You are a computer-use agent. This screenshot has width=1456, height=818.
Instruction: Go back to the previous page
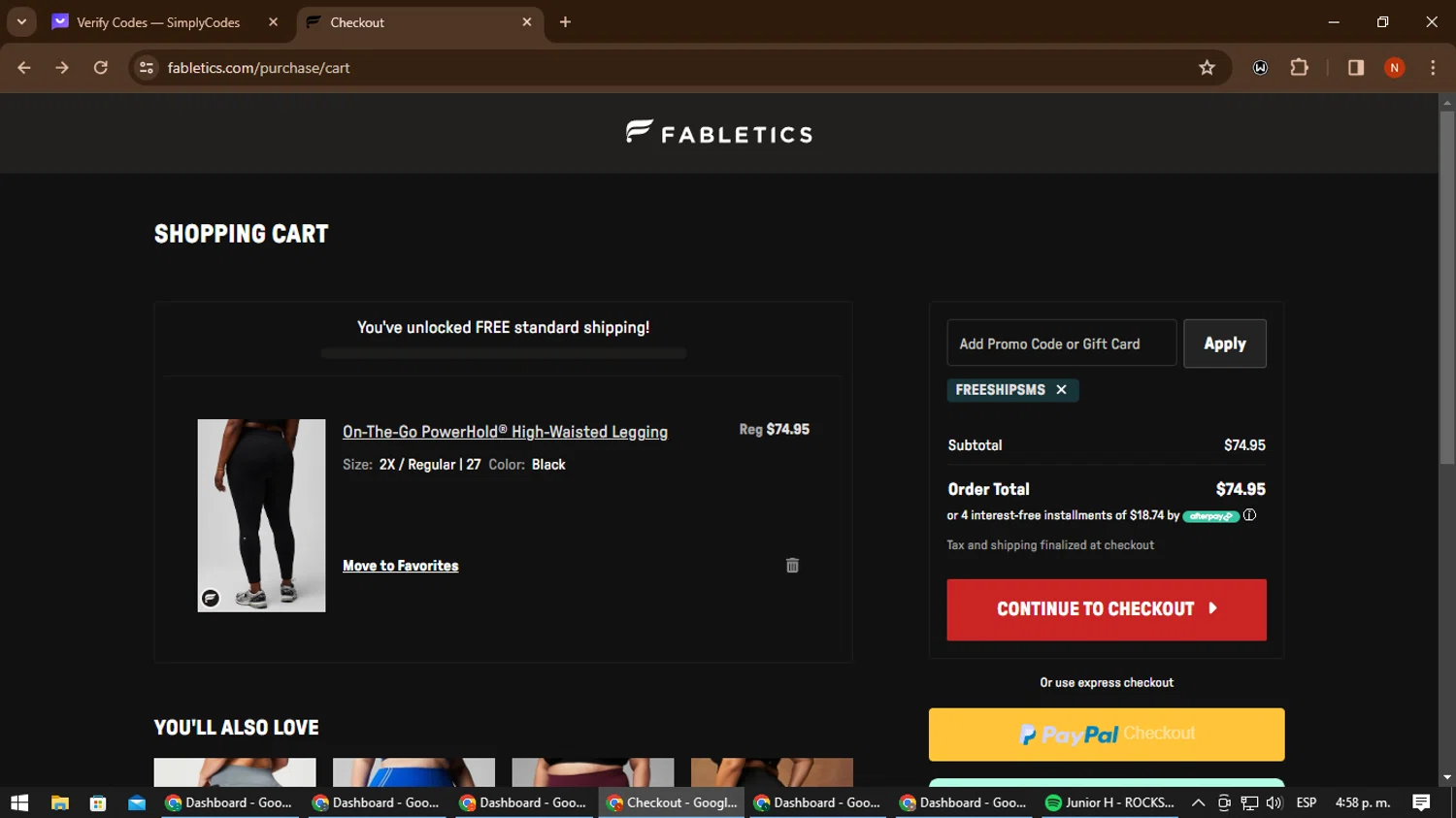(24, 68)
